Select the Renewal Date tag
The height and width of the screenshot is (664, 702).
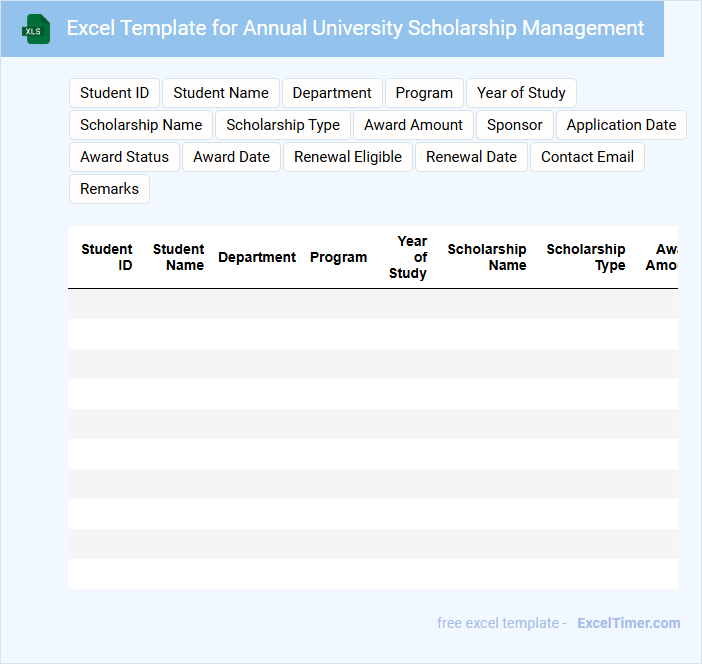(x=471, y=157)
